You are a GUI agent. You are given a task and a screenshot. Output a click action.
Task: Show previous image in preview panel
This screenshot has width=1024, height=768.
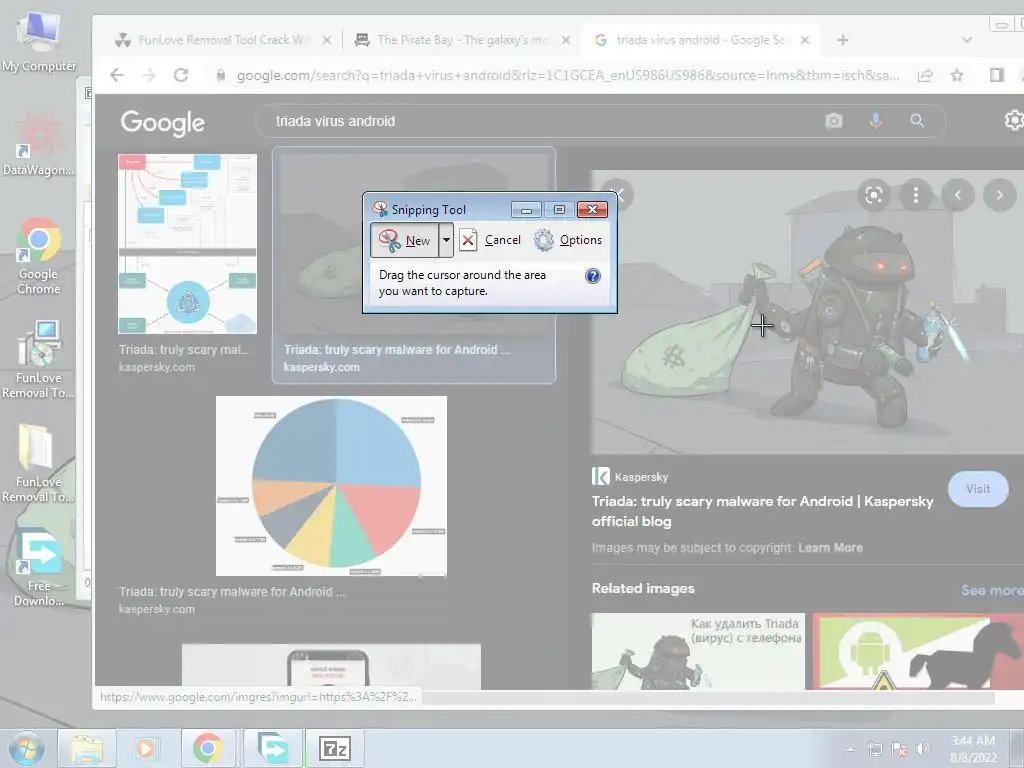957,195
